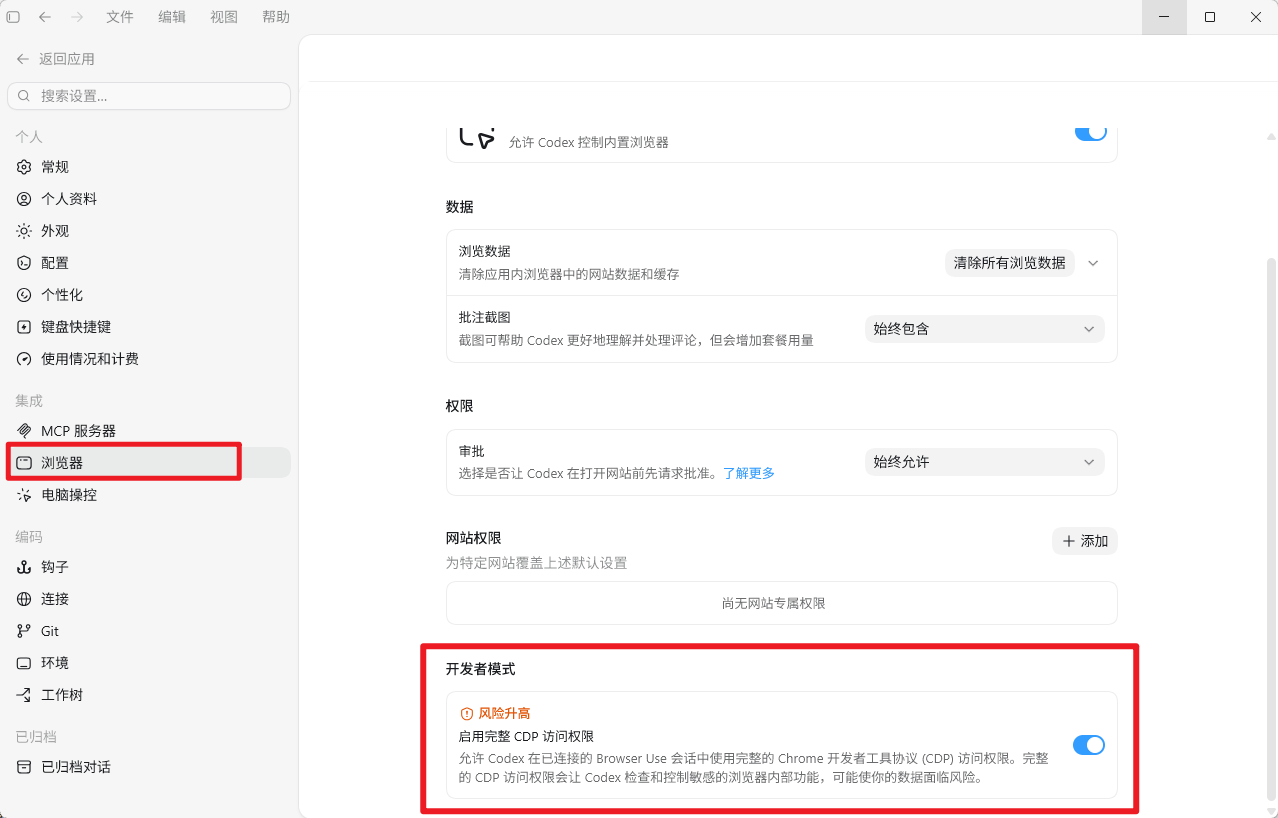Click the 风险升高 warning icon

click(466, 713)
